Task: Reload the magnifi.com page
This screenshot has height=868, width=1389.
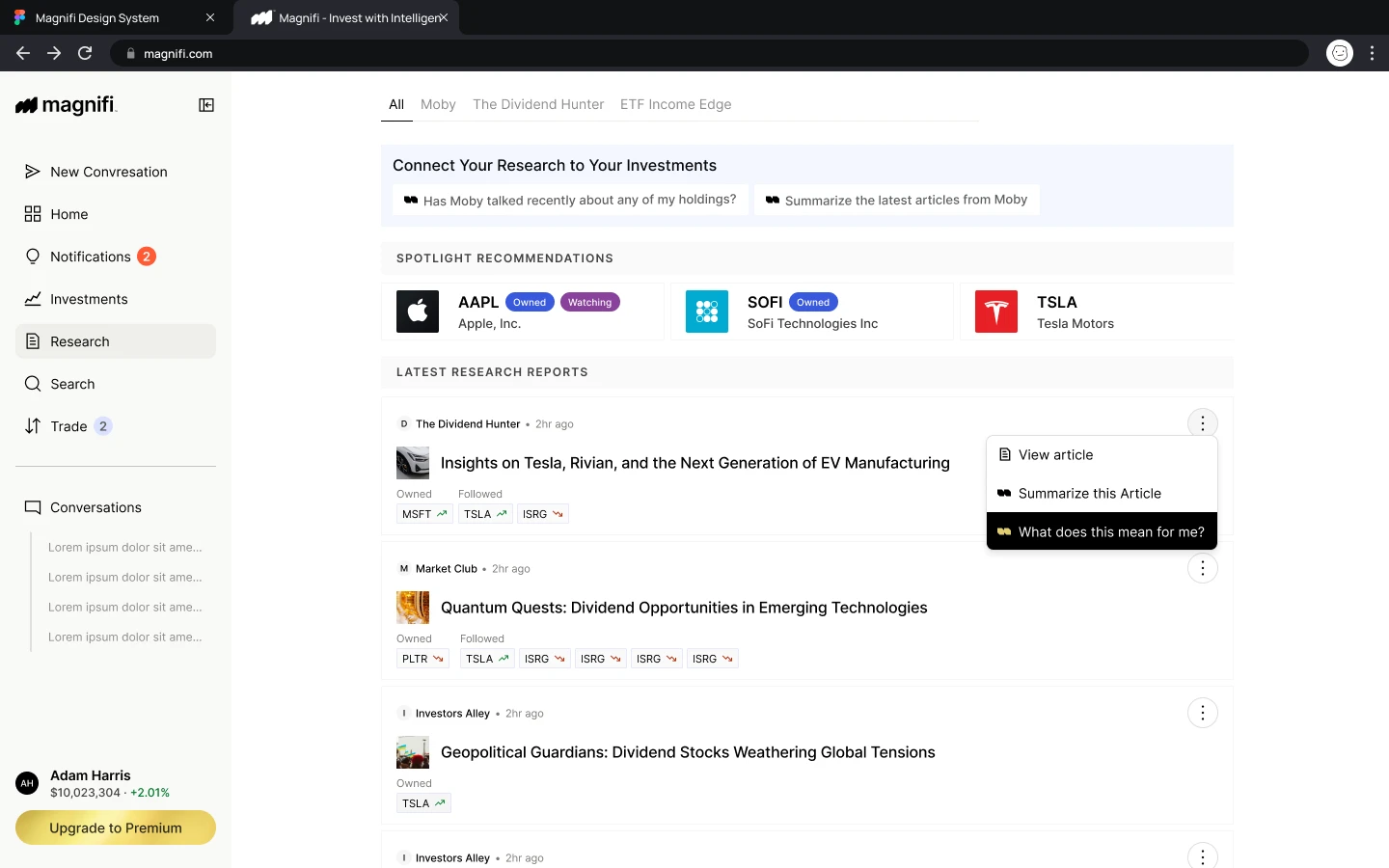Action: [x=85, y=53]
